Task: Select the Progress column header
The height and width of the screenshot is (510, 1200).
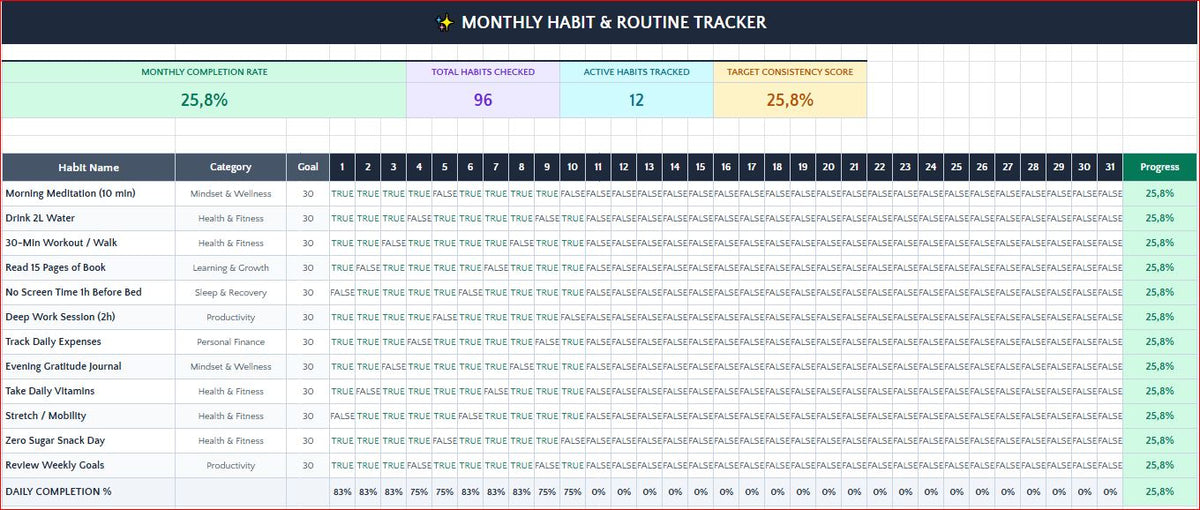Action: pos(1160,167)
